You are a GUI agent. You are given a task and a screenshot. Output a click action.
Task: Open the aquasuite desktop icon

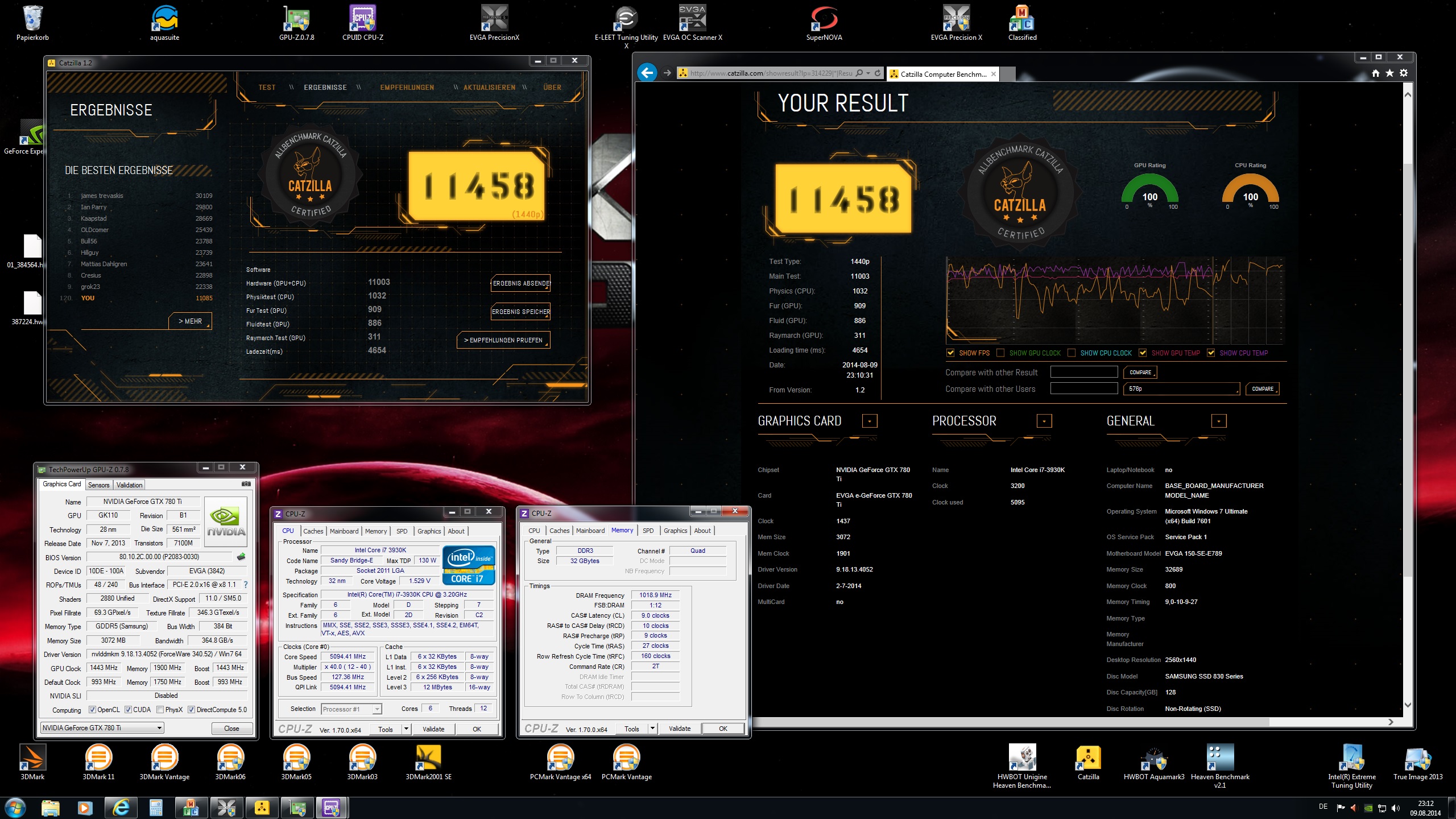tap(165, 23)
